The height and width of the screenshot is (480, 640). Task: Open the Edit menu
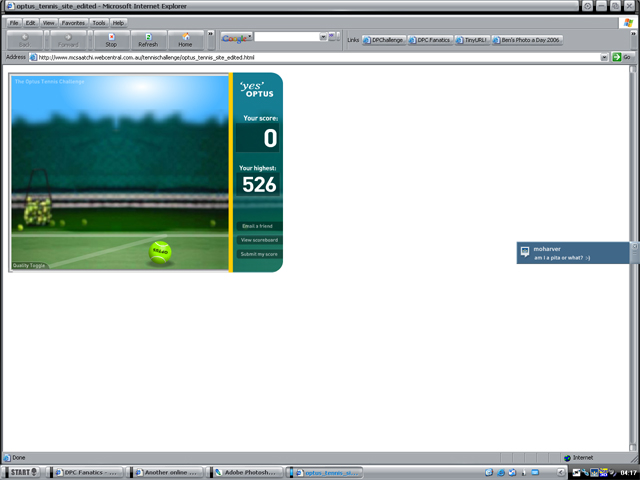[x=30, y=23]
